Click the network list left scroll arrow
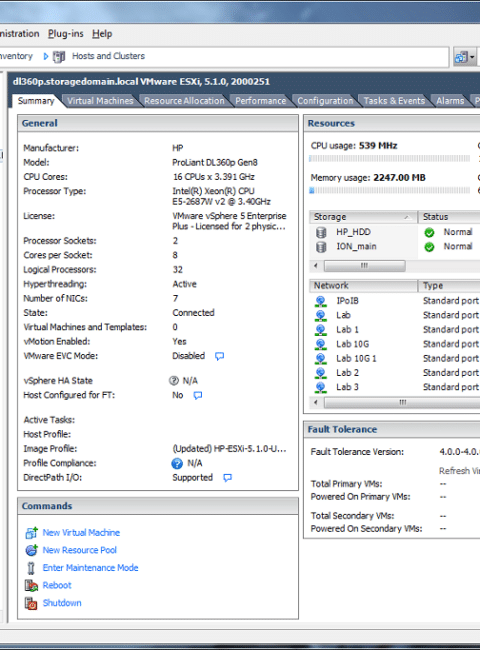 [316, 403]
